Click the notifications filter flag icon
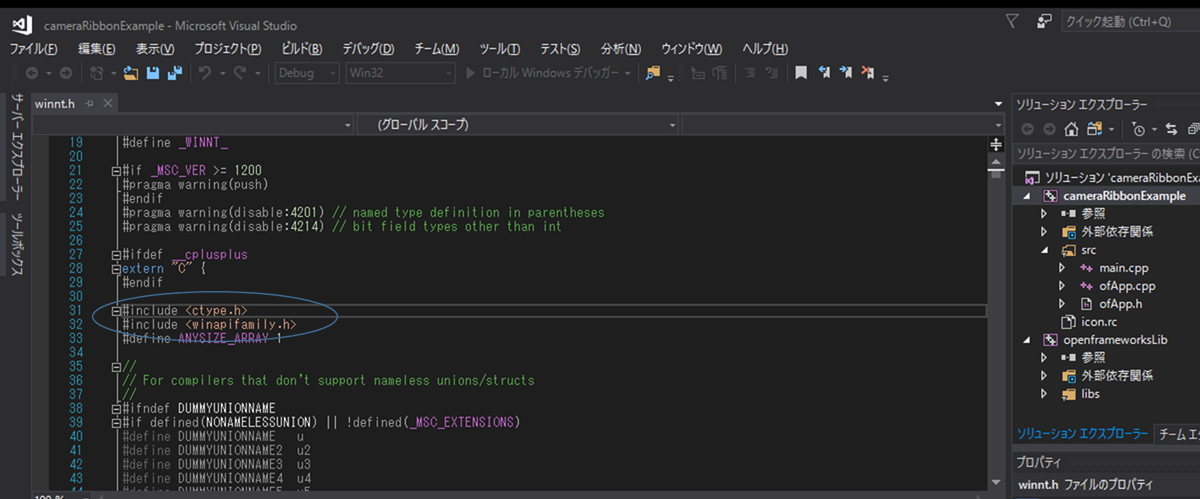The image size is (1200, 499). coord(1011,21)
